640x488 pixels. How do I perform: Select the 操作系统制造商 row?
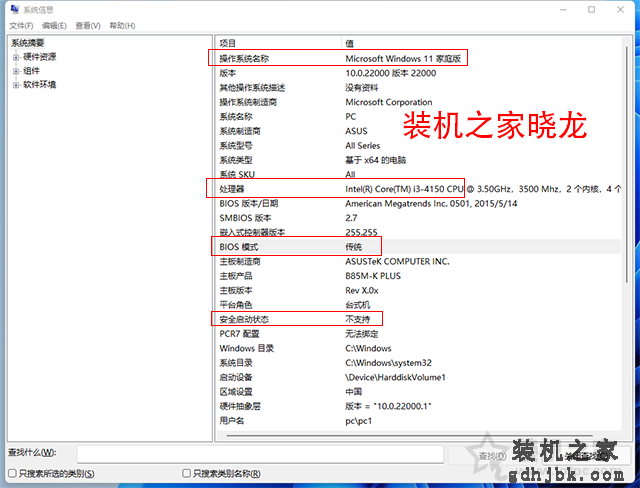coord(418,102)
